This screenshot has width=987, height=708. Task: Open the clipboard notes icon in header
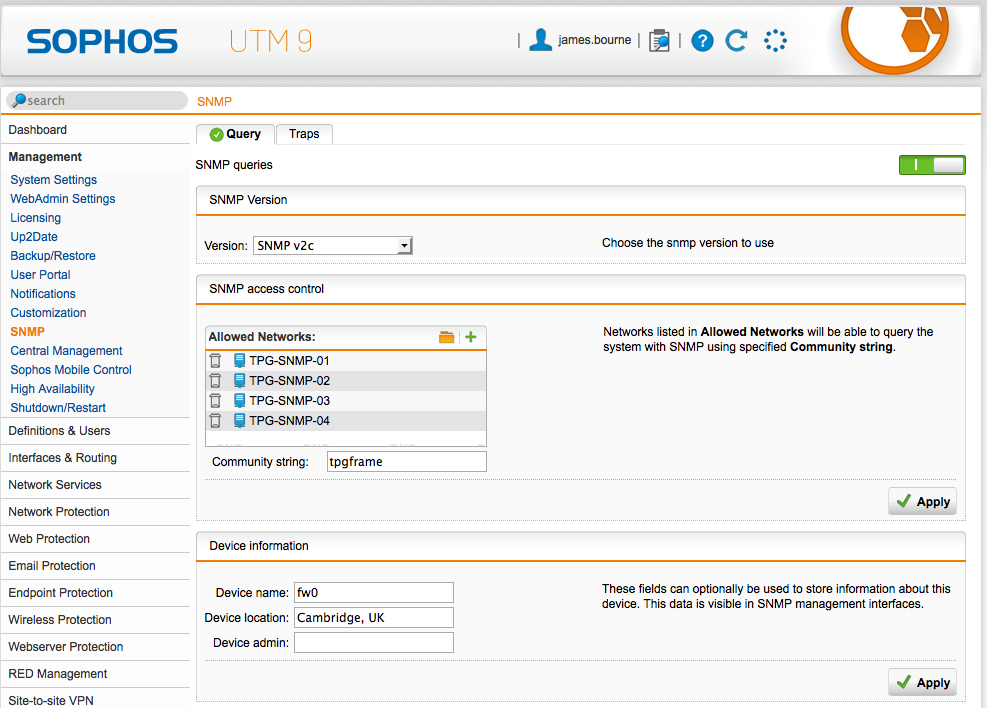tap(659, 41)
